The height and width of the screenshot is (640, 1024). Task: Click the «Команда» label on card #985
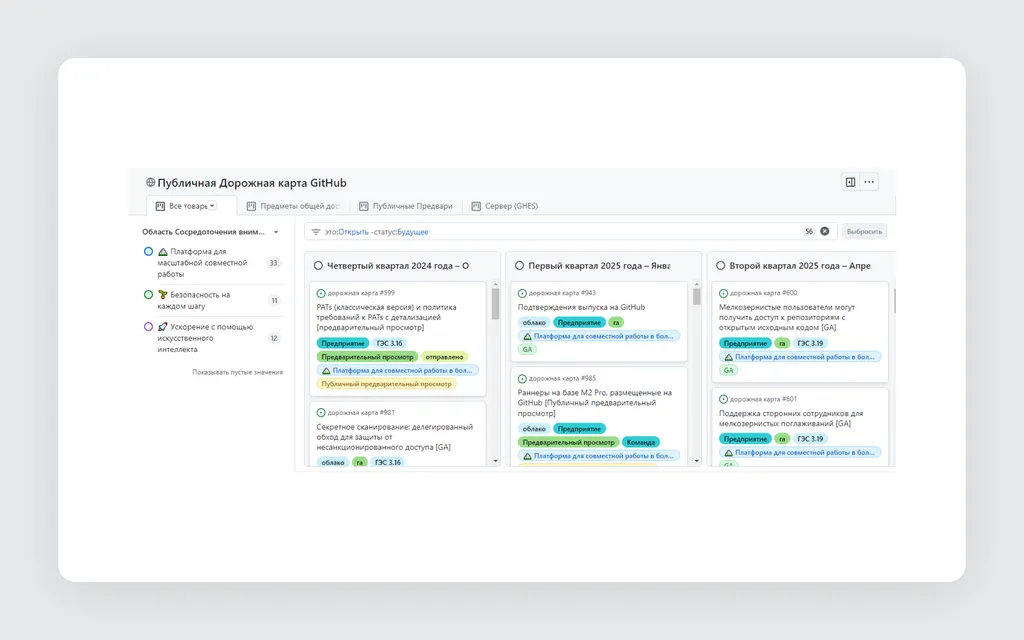click(x=641, y=442)
